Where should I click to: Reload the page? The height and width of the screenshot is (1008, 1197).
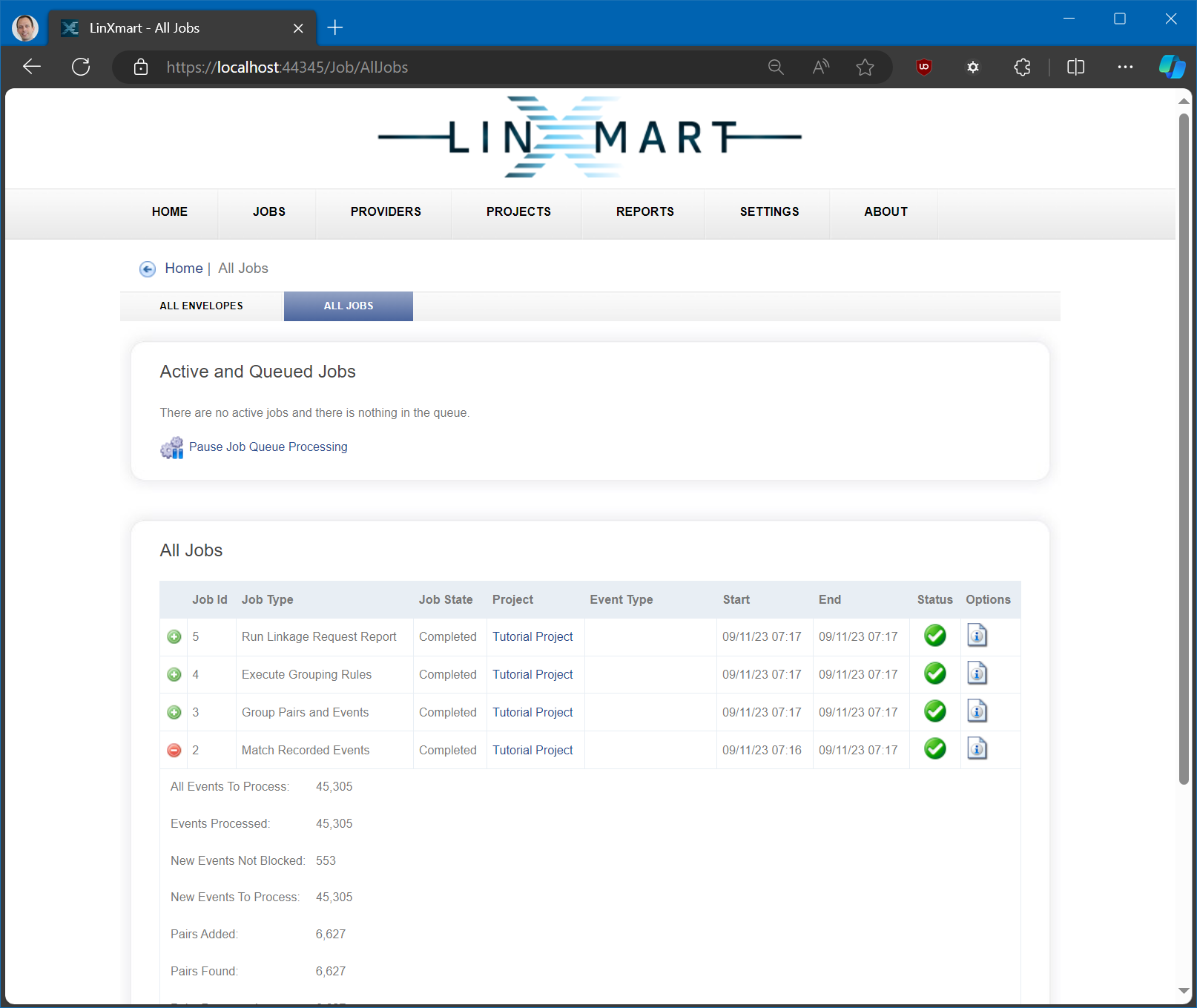pyautogui.click(x=81, y=67)
